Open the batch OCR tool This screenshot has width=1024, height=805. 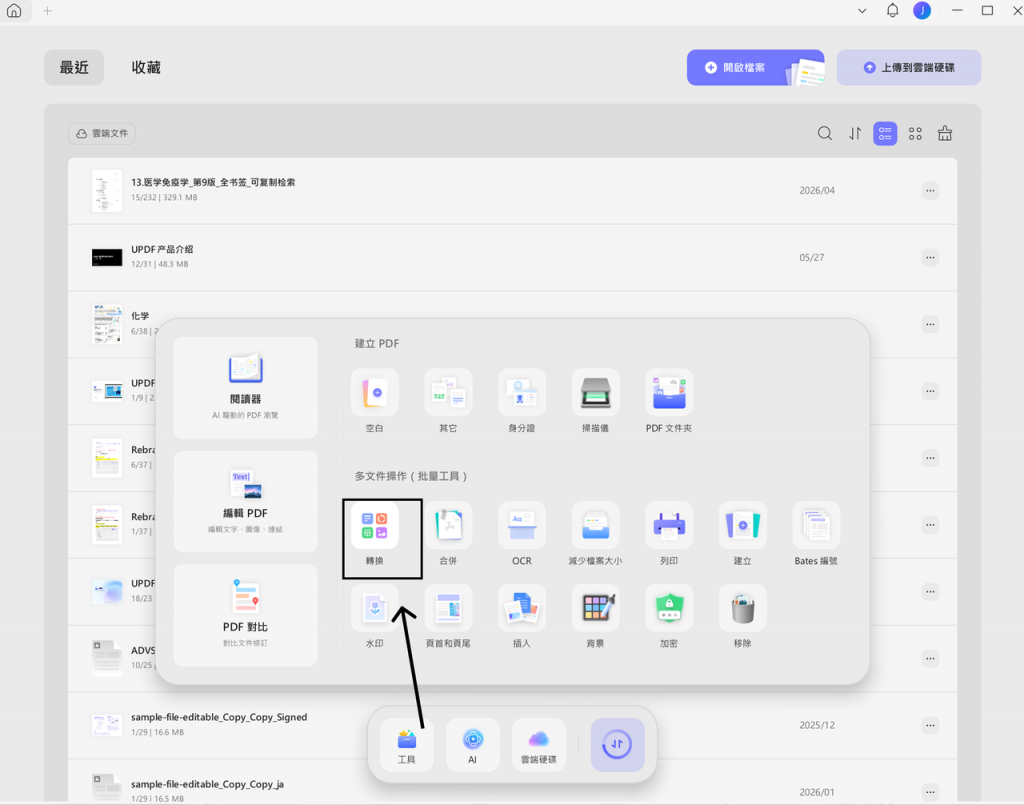[x=522, y=526]
